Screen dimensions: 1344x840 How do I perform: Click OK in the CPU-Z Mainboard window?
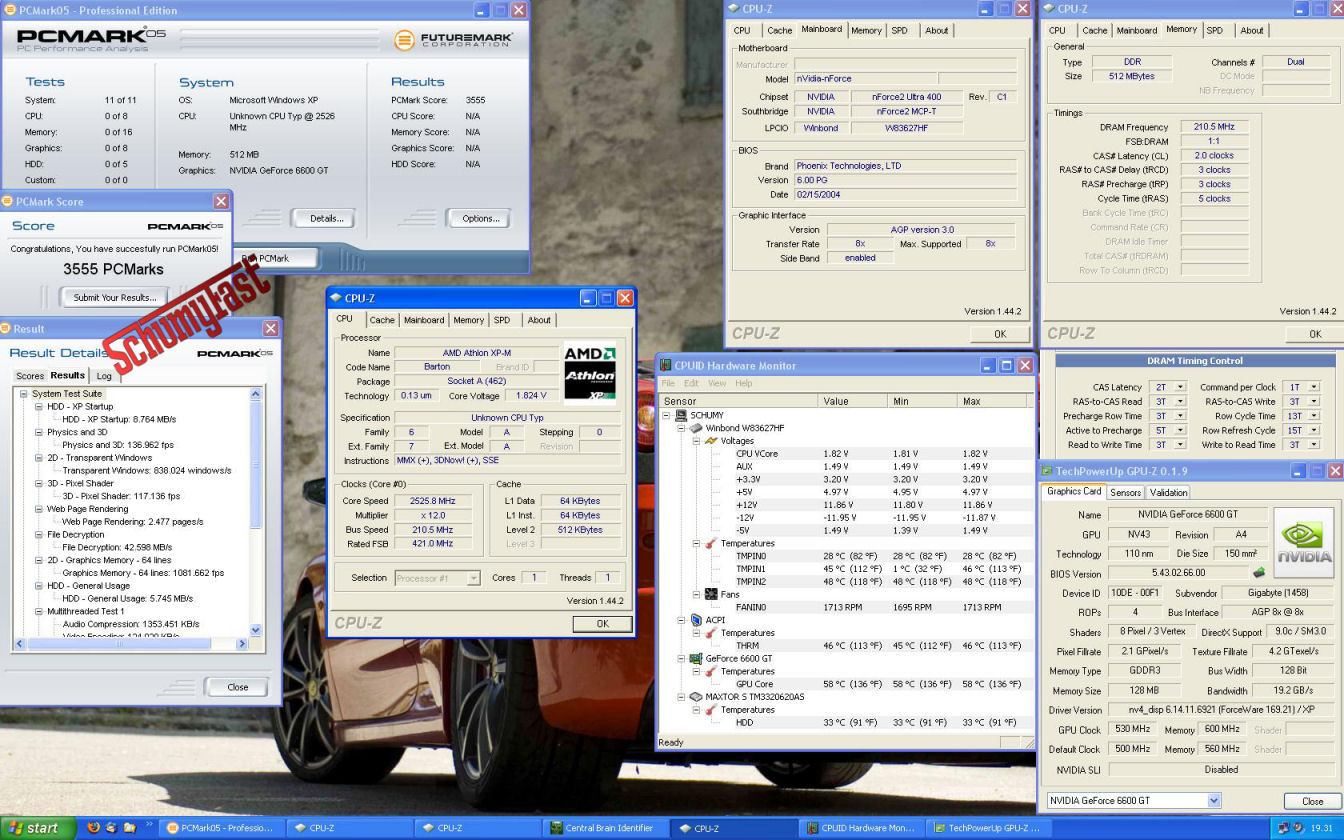(x=999, y=334)
